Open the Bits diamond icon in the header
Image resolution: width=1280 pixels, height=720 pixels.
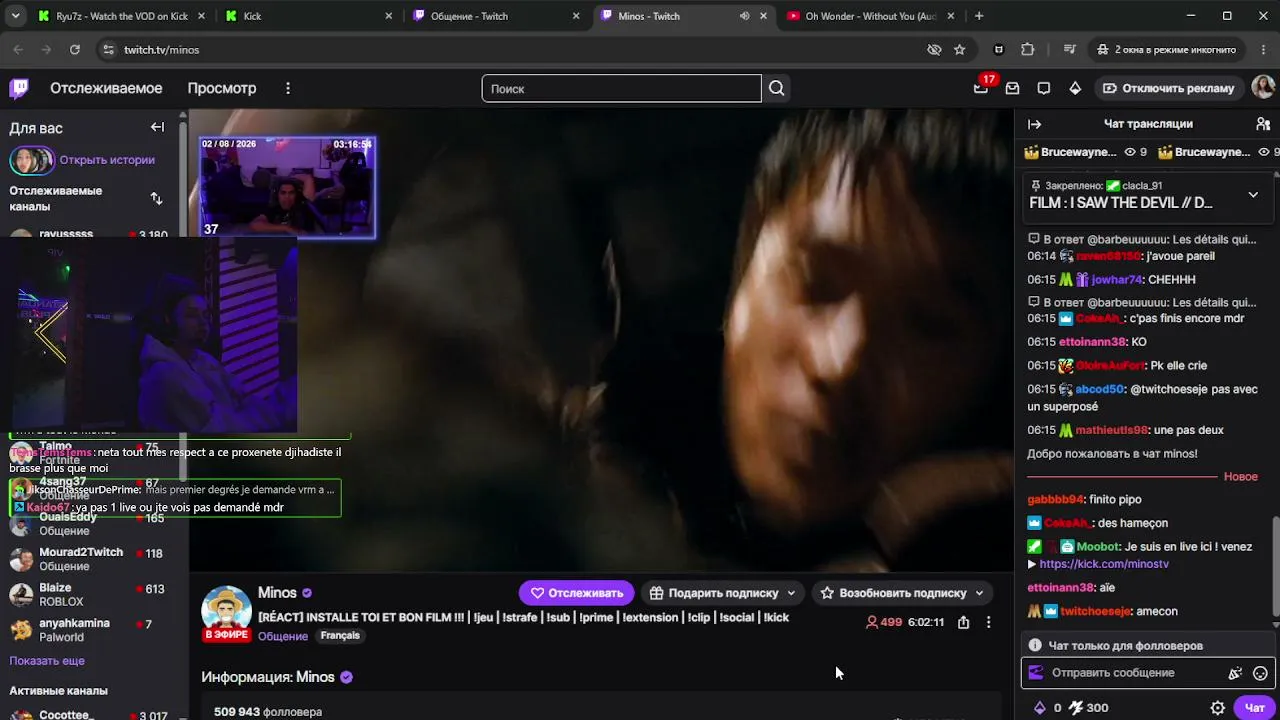click(x=1075, y=88)
